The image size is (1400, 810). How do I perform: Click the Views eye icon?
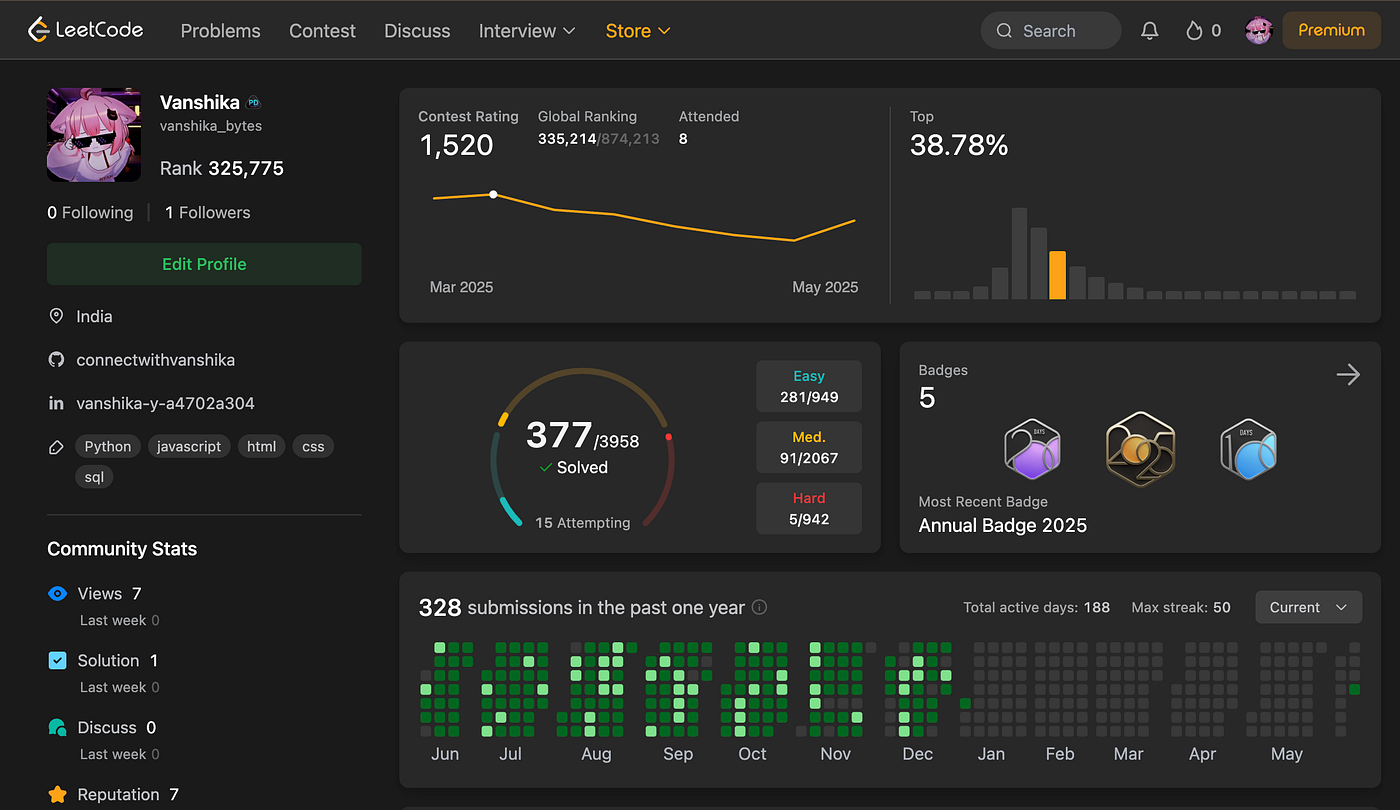click(58, 594)
